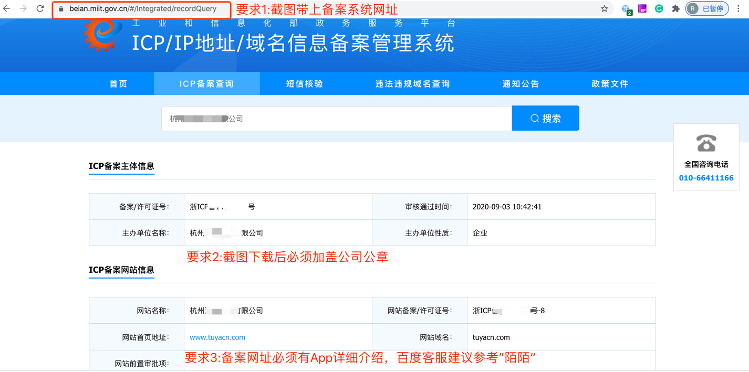Click the 全国咨询电话 label

(706, 164)
